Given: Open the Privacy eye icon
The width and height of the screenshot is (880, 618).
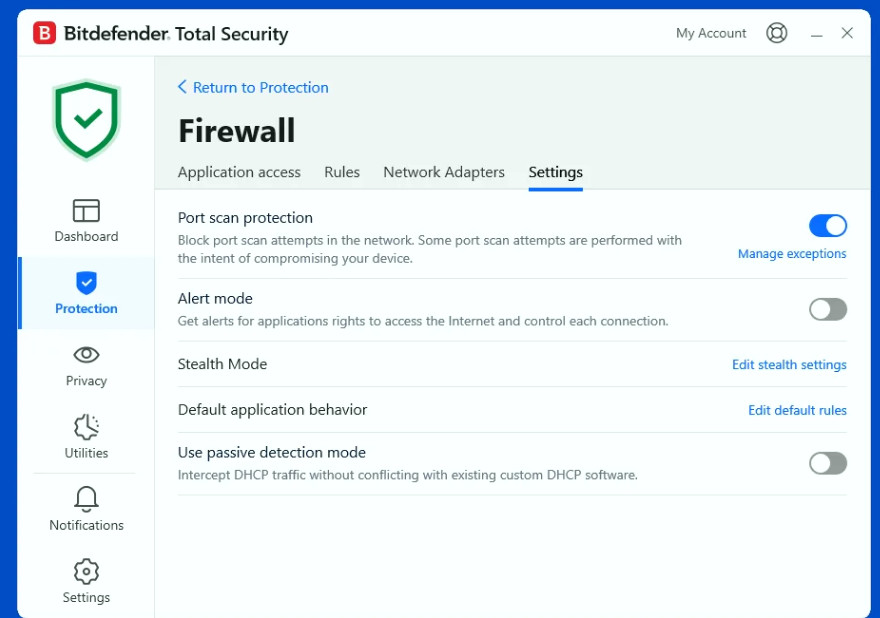Looking at the screenshot, I should [86, 355].
